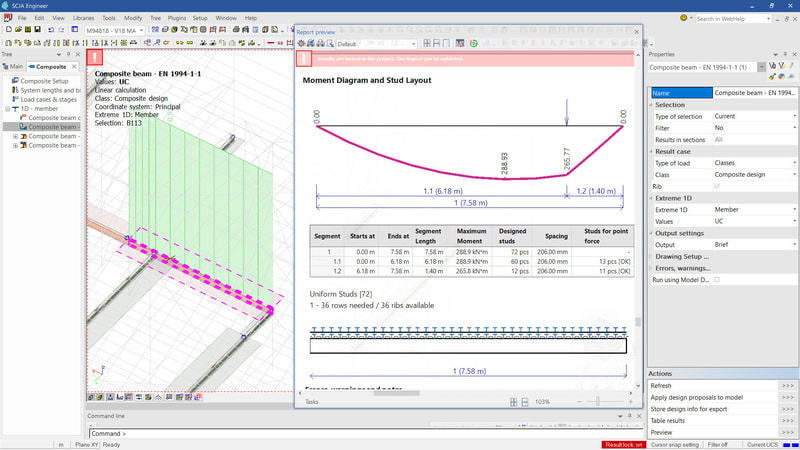800x450 pixels.
Task: Open the File menu
Action: click(x=22, y=18)
